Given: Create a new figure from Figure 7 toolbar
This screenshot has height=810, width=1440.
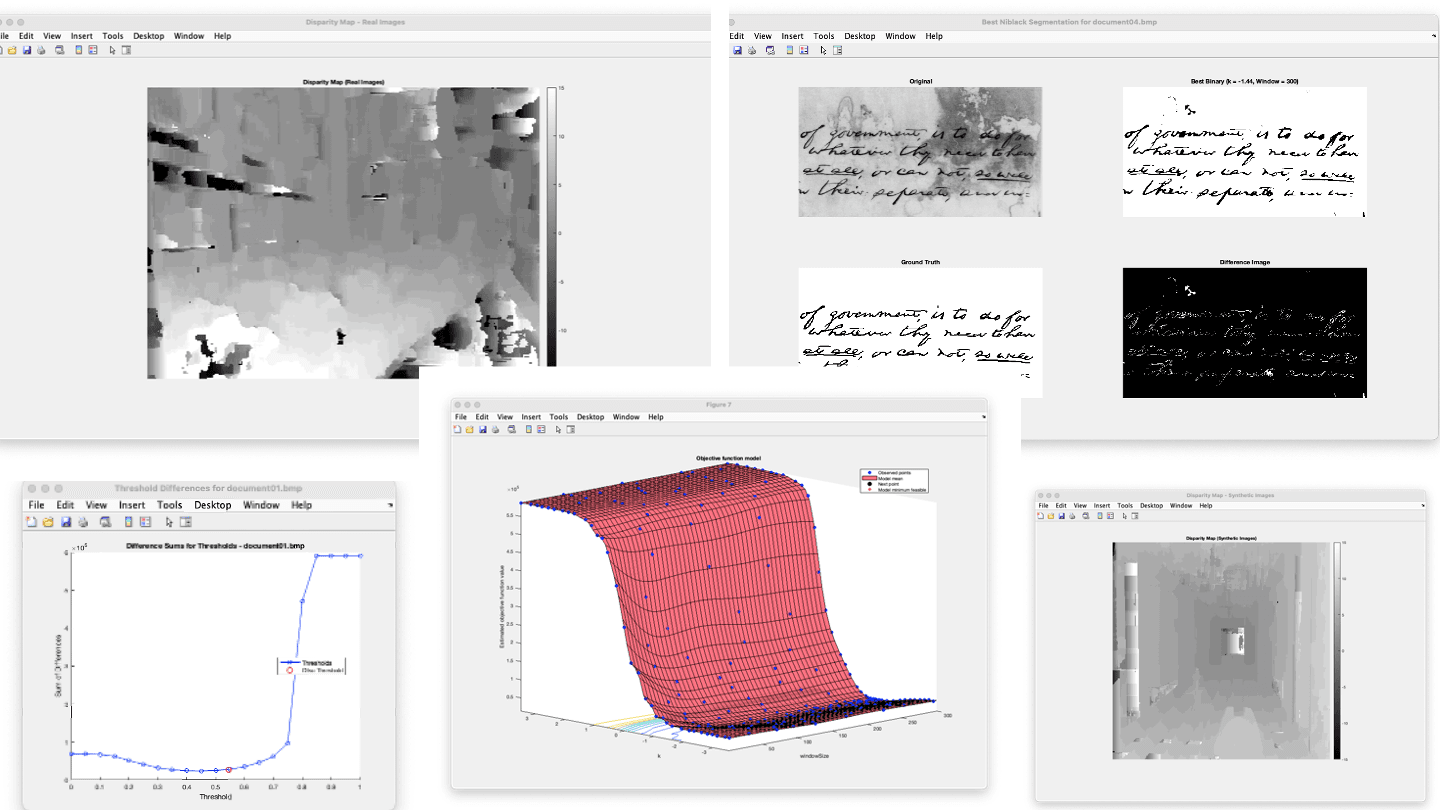Looking at the screenshot, I should coord(457,429).
